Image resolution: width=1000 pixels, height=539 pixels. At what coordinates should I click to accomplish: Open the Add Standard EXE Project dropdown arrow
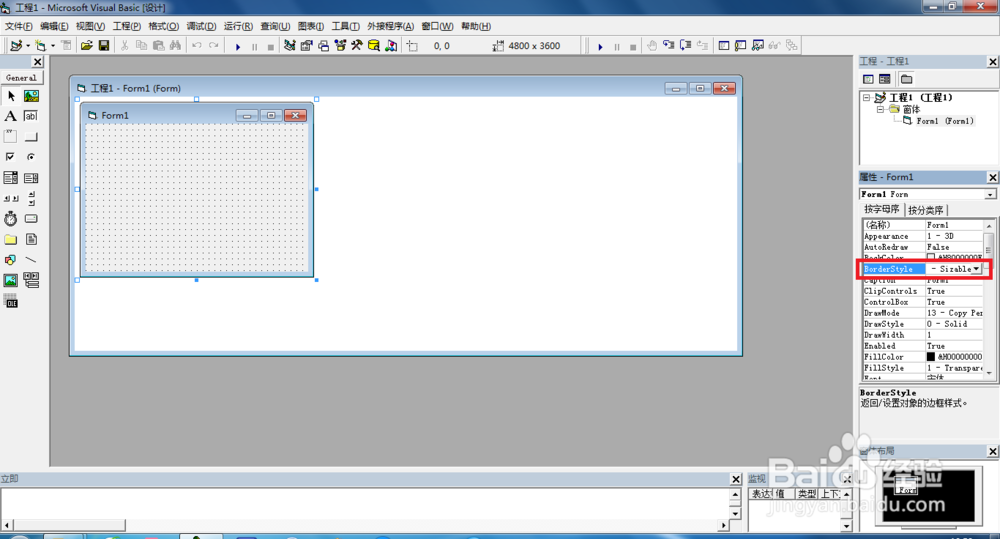pos(28,45)
